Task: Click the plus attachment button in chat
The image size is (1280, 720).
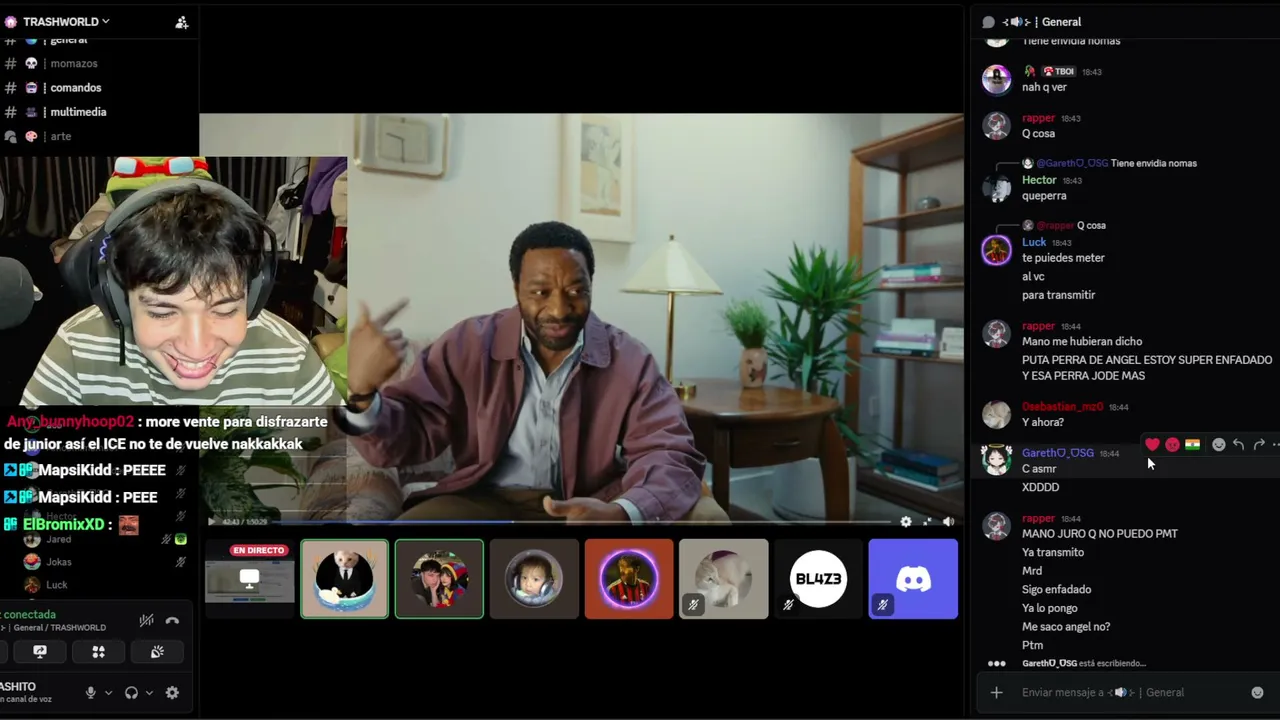Action: tap(996, 692)
